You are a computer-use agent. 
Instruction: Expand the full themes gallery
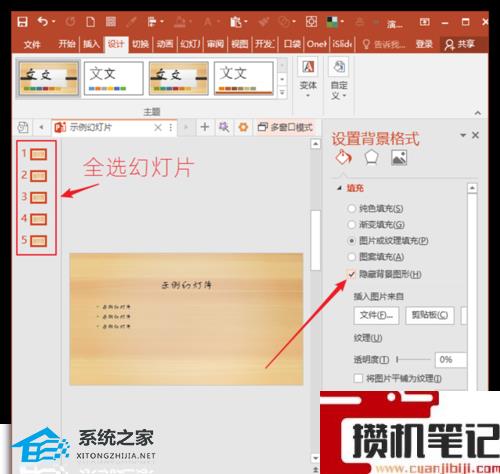tap(282, 92)
